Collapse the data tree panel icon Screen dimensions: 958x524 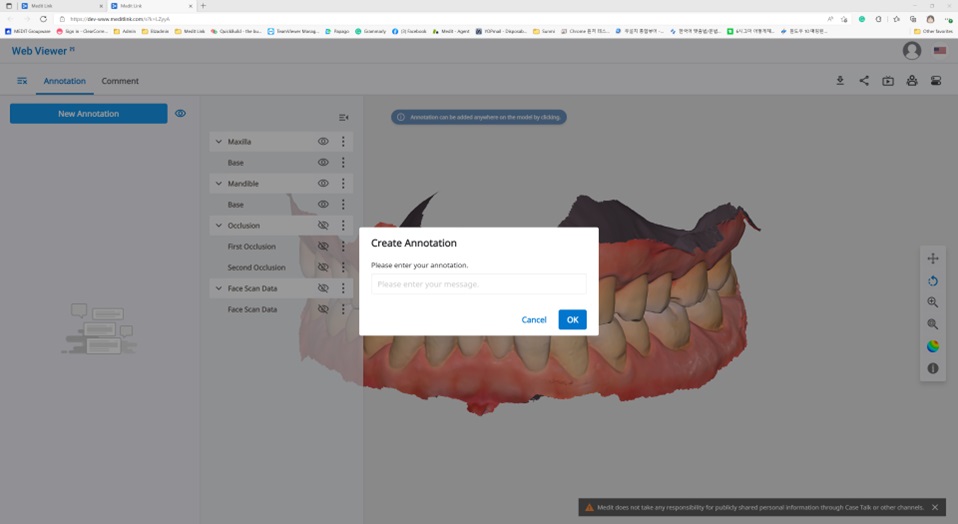pos(343,118)
